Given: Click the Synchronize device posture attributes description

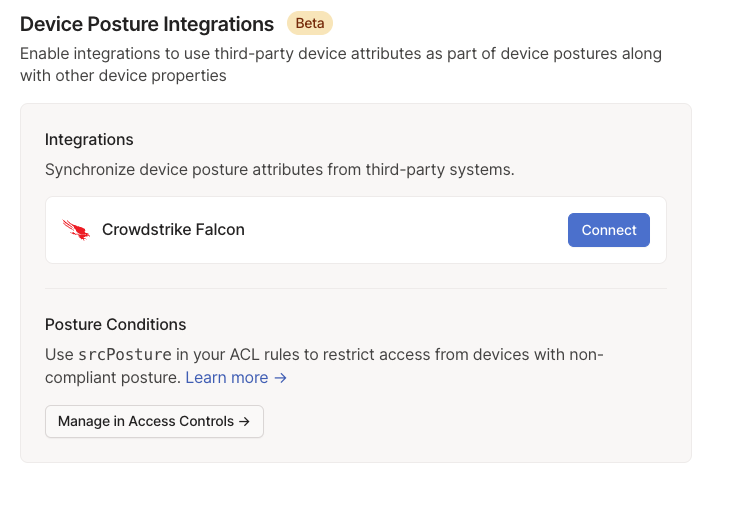Looking at the screenshot, I should [x=280, y=170].
